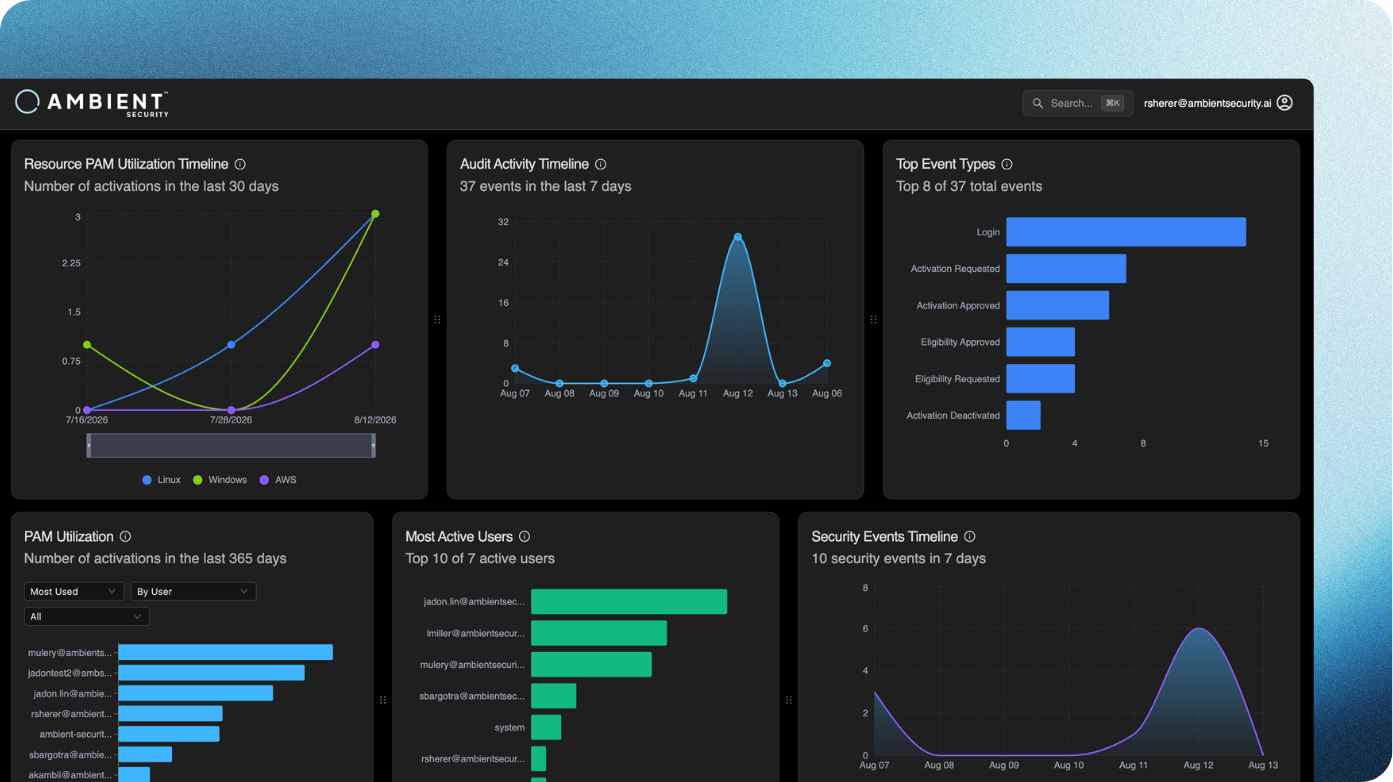This screenshot has height=782, width=1393.
Task: Click the search magnifier icon
Action: 1038,103
